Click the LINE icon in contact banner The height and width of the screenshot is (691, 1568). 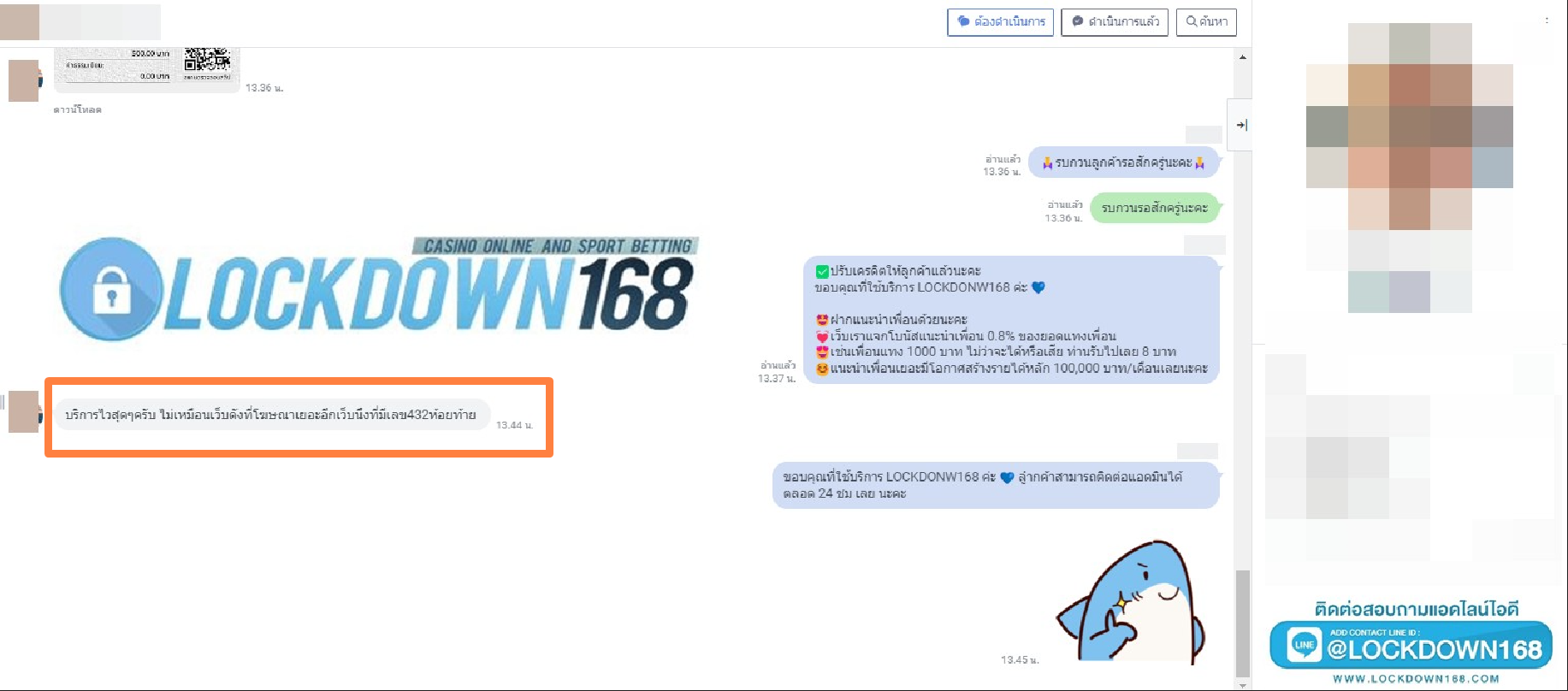(1304, 645)
